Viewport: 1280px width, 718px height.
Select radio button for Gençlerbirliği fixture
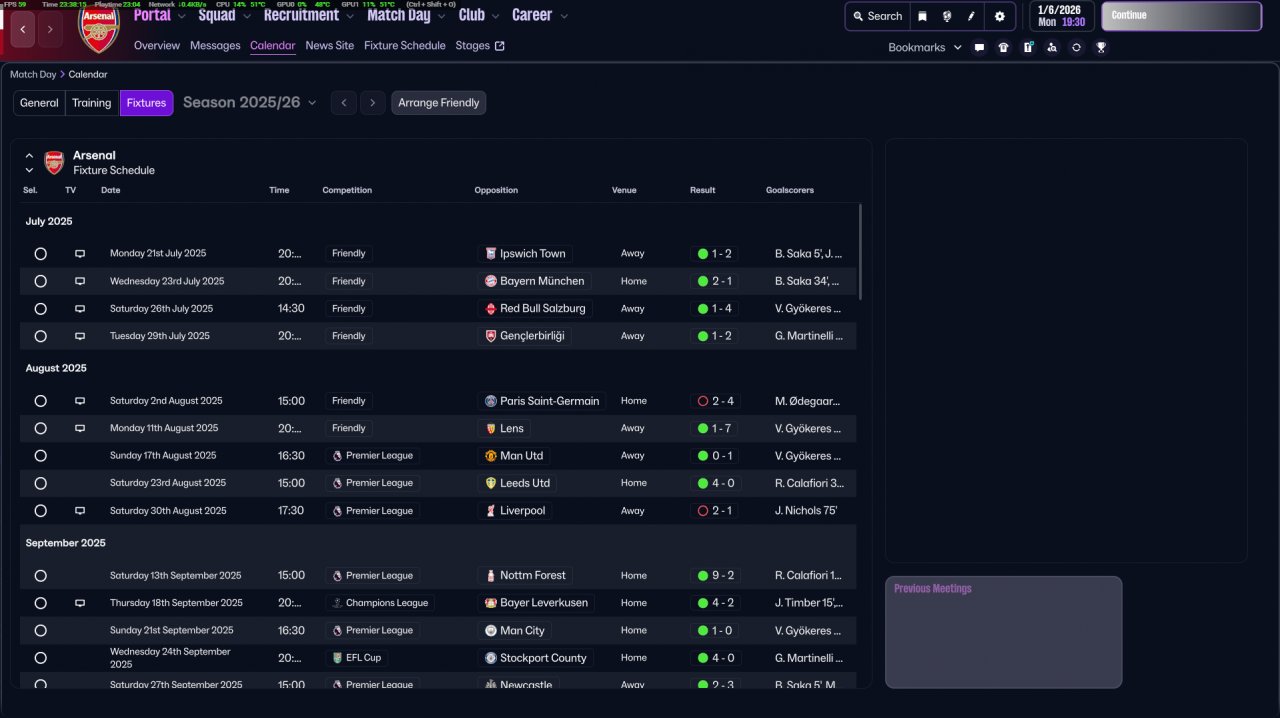click(x=40, y=336)
